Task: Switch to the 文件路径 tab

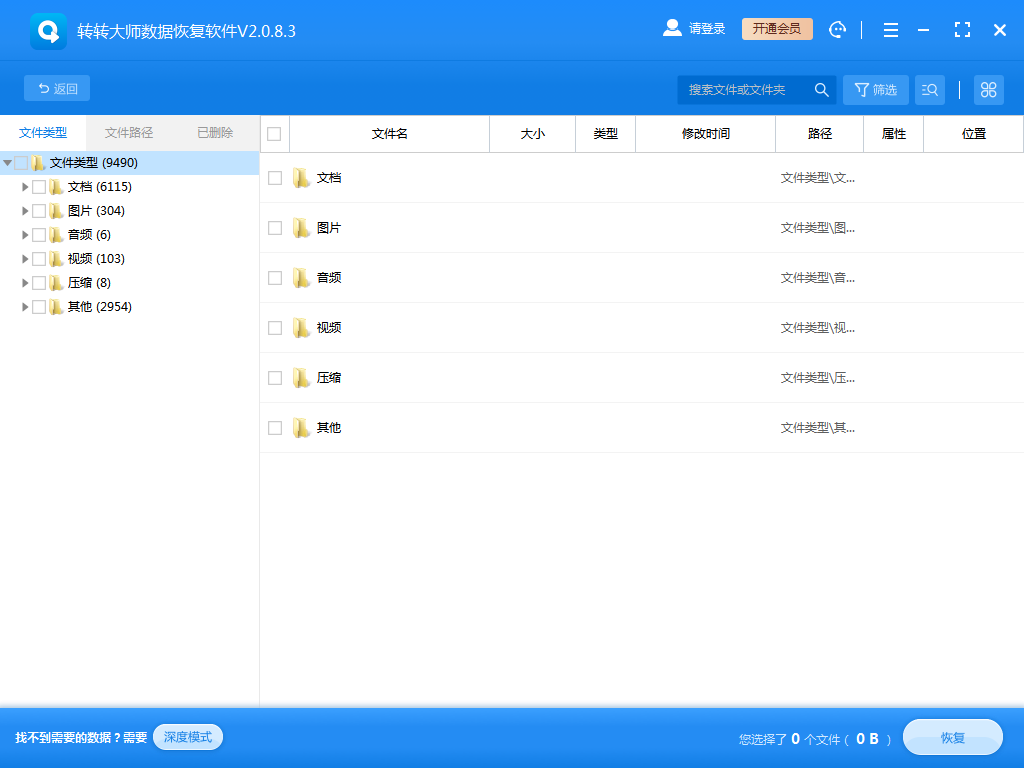Action: click(129, 131)
